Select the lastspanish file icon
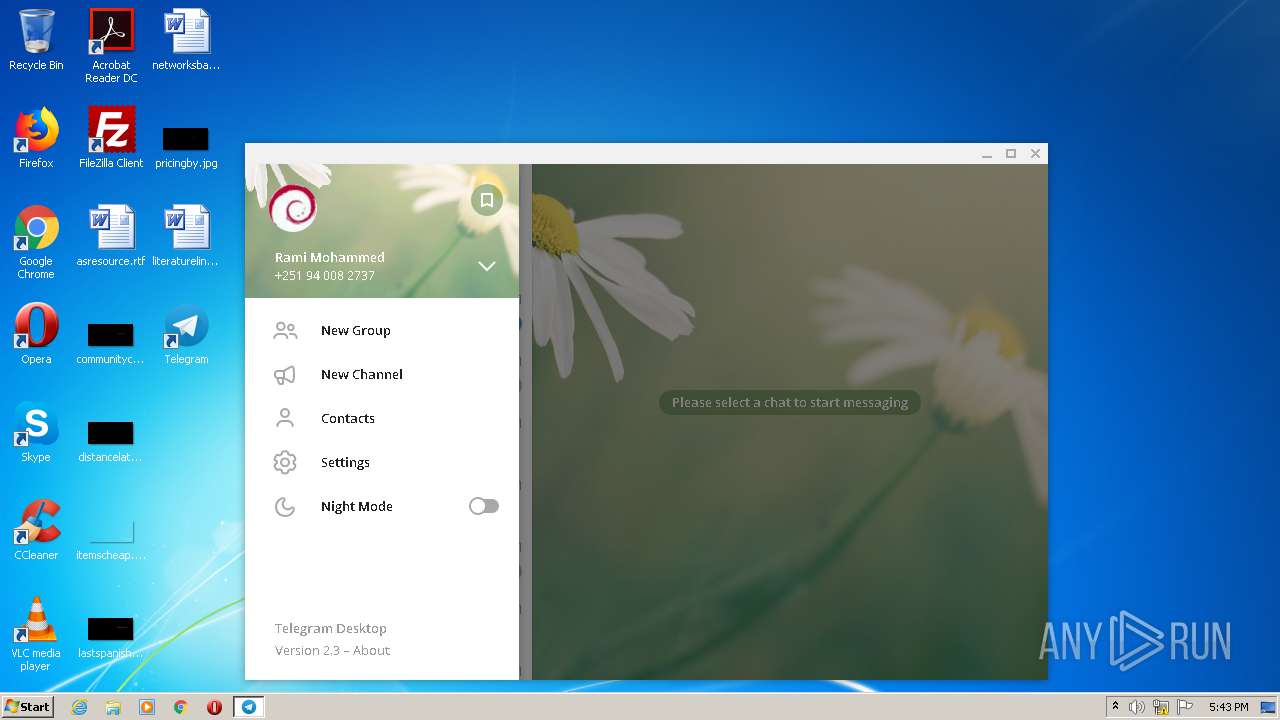The width and height of the screenshot is (1280, 720). [111, 637]
